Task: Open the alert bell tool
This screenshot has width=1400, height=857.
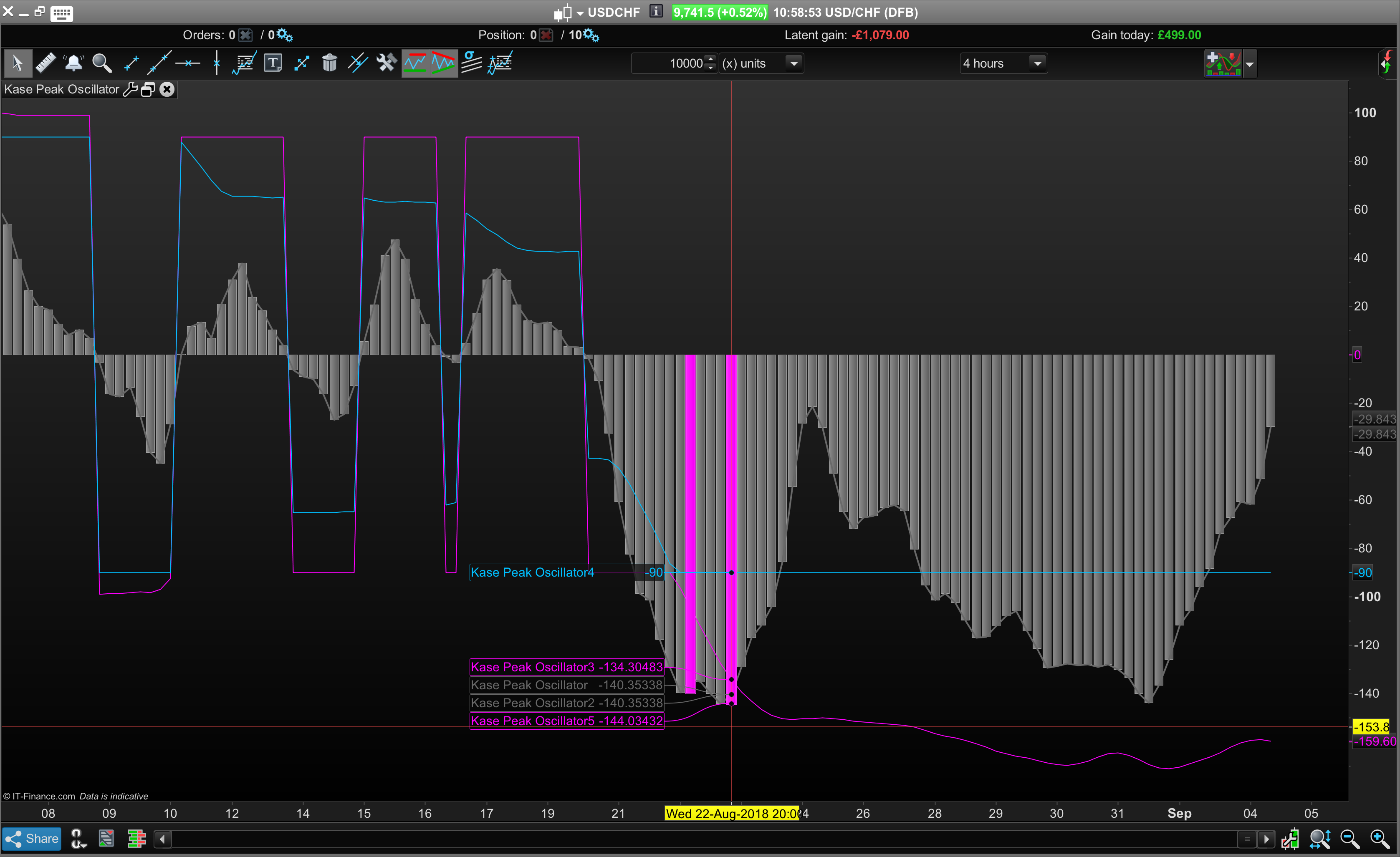Action: click(74, 63)
